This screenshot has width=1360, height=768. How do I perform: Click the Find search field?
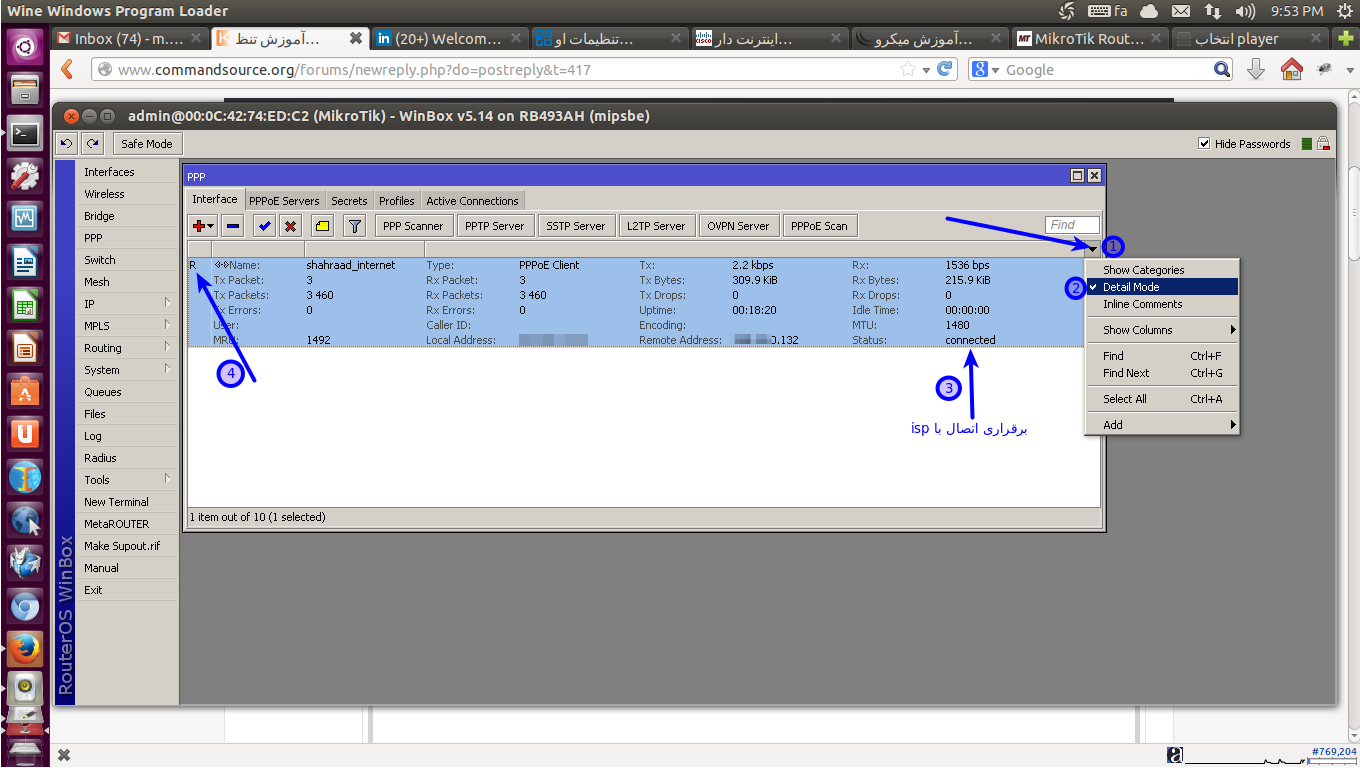point(1072,225)
